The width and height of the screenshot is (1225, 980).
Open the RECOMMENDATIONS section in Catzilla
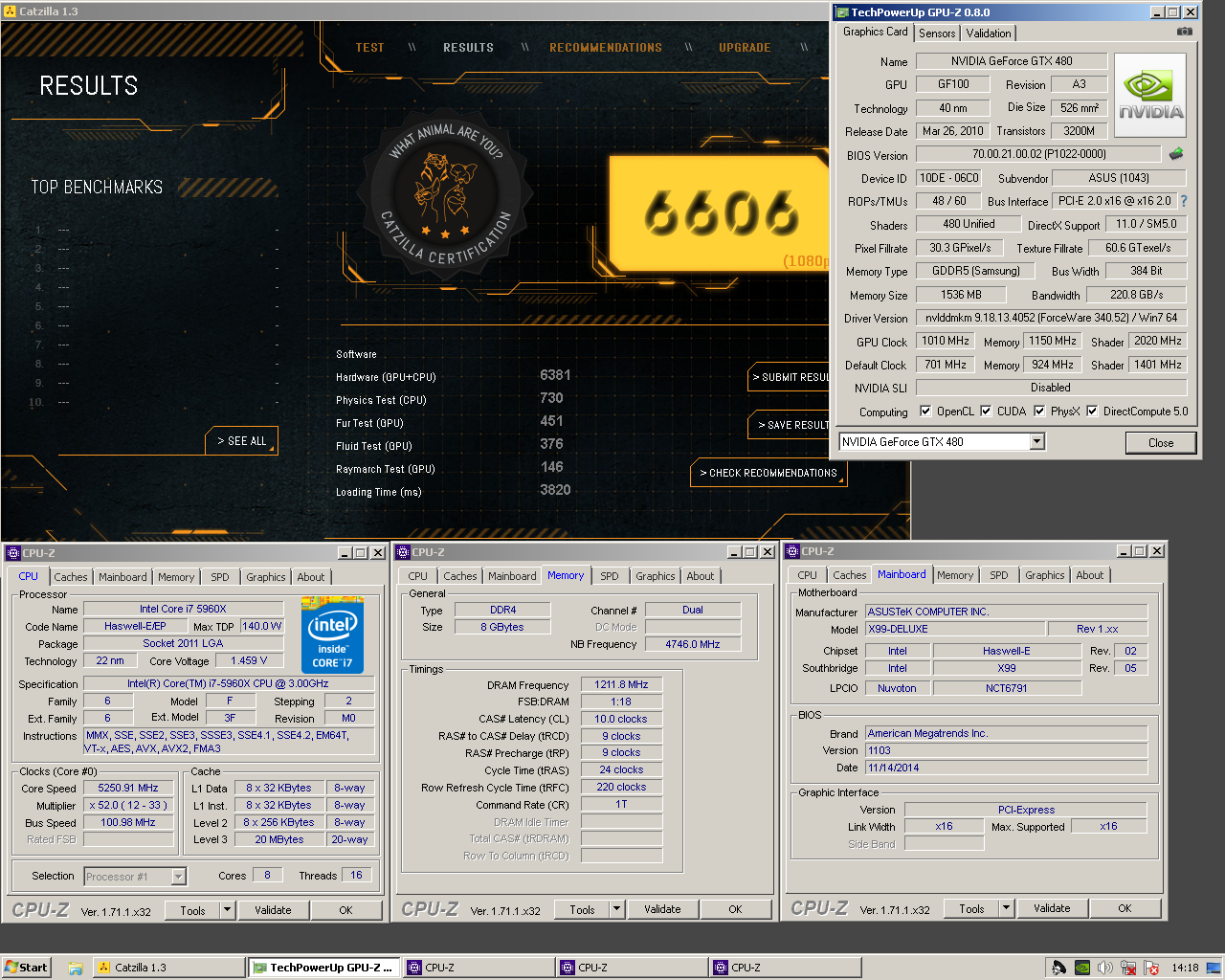606,47
